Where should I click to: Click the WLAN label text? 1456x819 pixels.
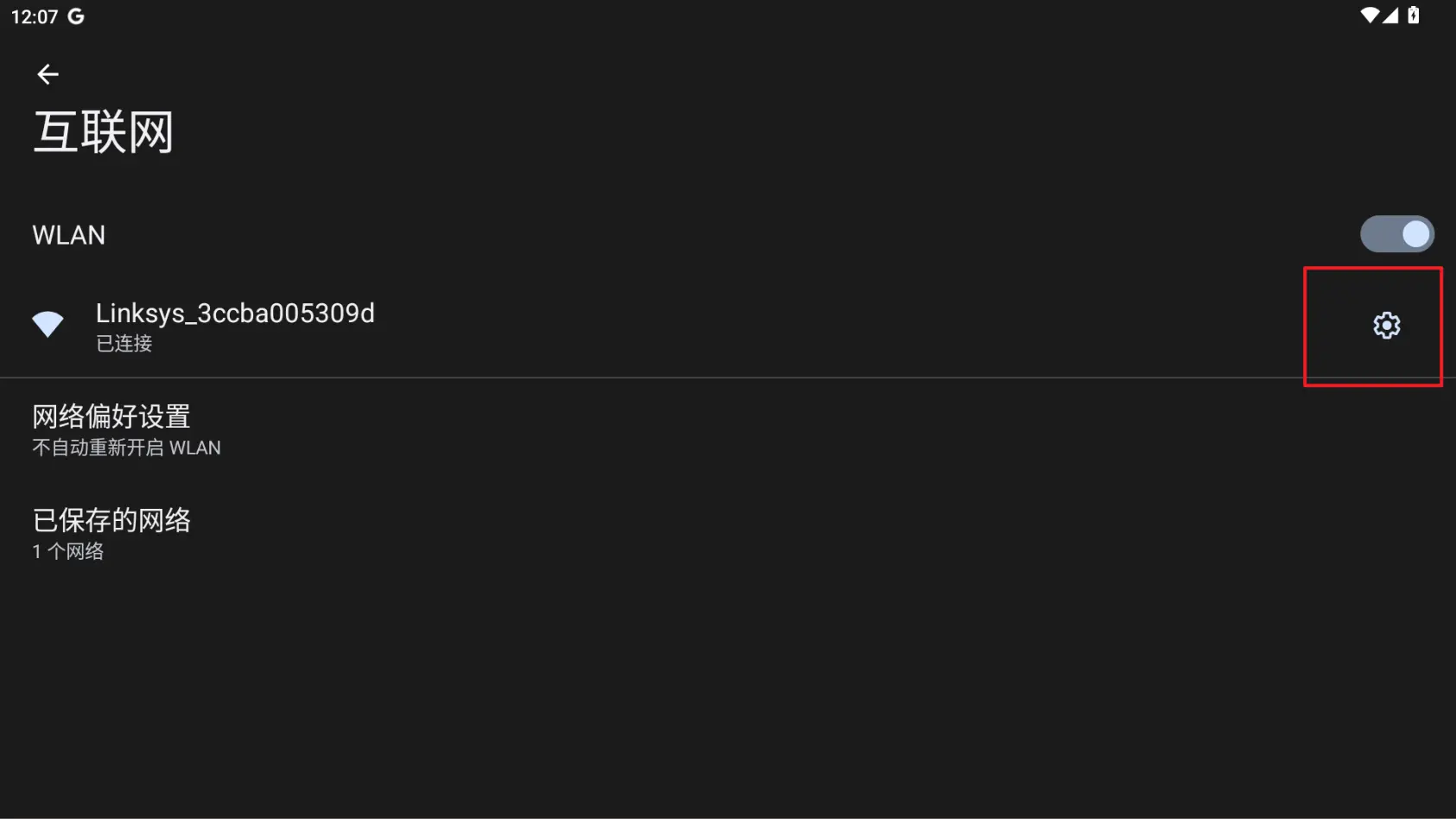(x=68, y=235)
